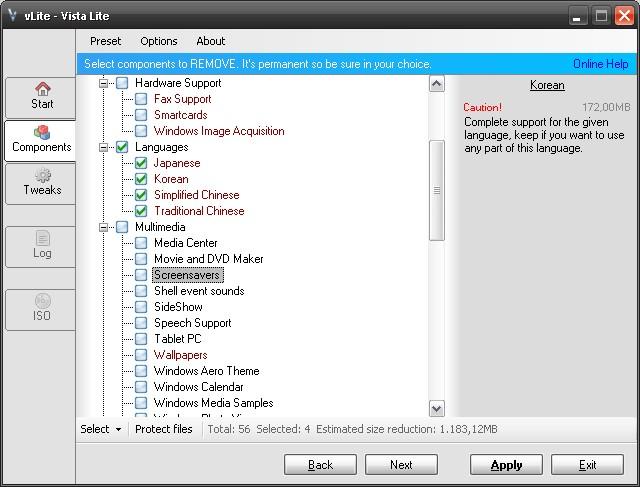The height and width of the screenshot is (487, 640).
Task: Select the Wallpapers tree item label
Action: click(x=181, y=355)
